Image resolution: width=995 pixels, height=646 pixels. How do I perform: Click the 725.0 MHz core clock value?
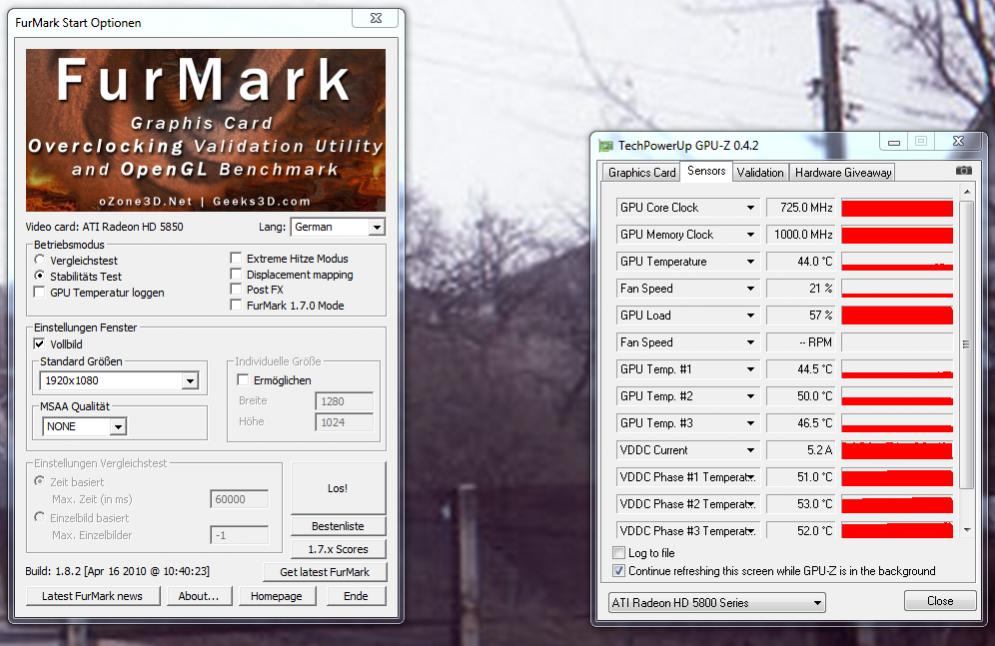click(x=801, y=208)
